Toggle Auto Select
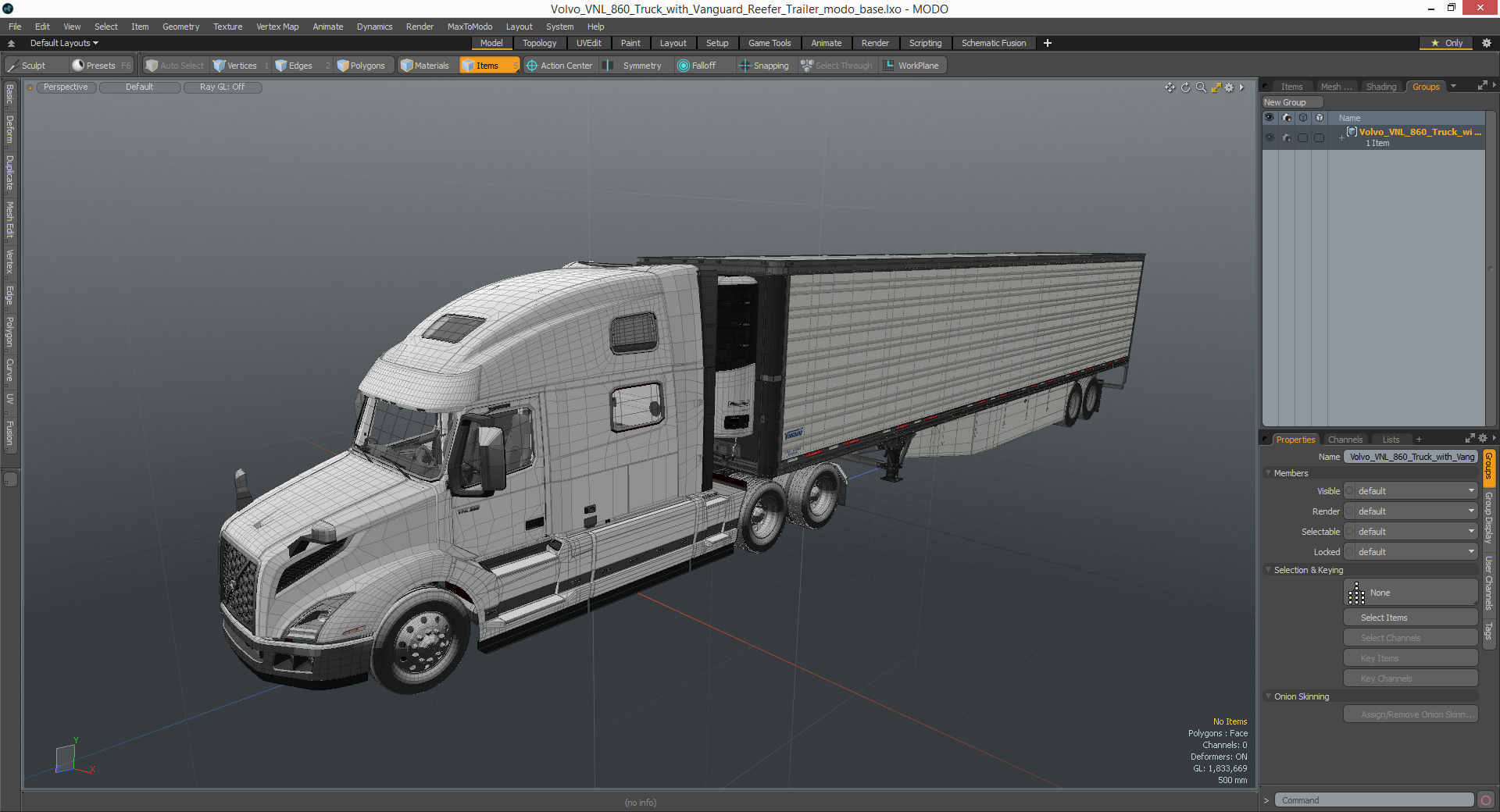The image size is (1500, 812). coord(175,66)
